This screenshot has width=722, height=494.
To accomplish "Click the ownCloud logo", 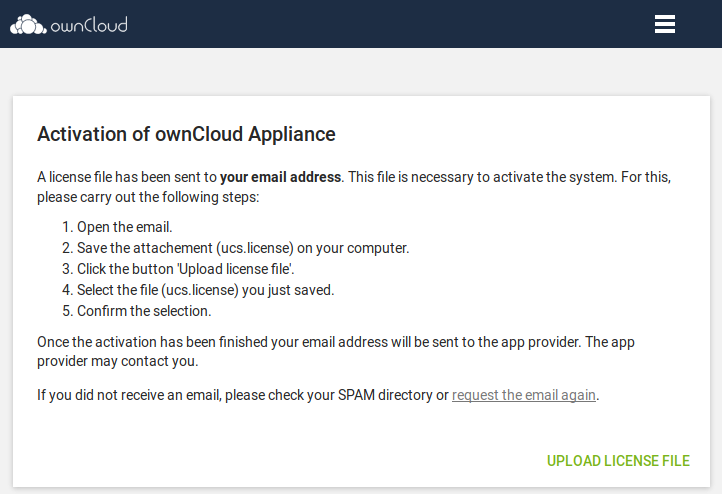I will (x=69, y=25).
